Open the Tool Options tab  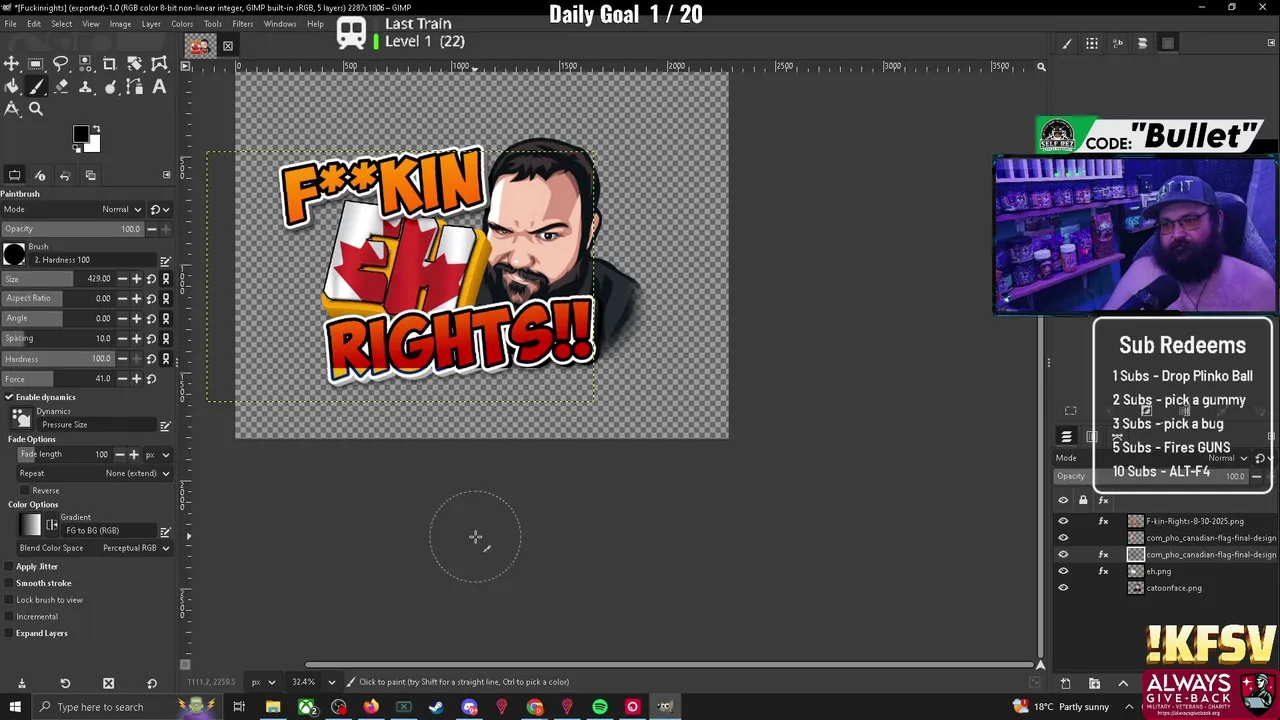(14, 176)
